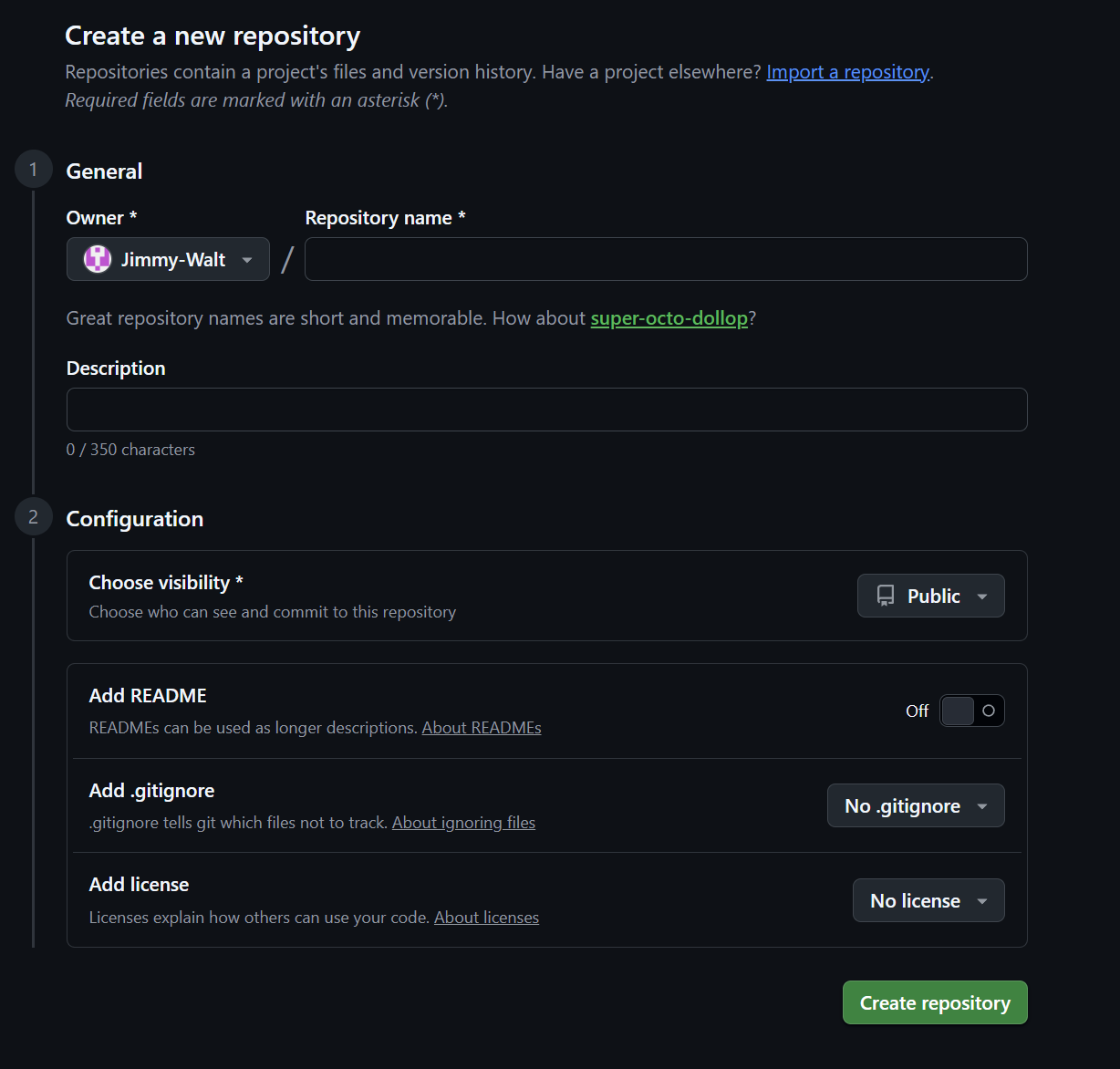
Task: Click 'Required fields are marked' note
Action: click(x=256, y=100)
